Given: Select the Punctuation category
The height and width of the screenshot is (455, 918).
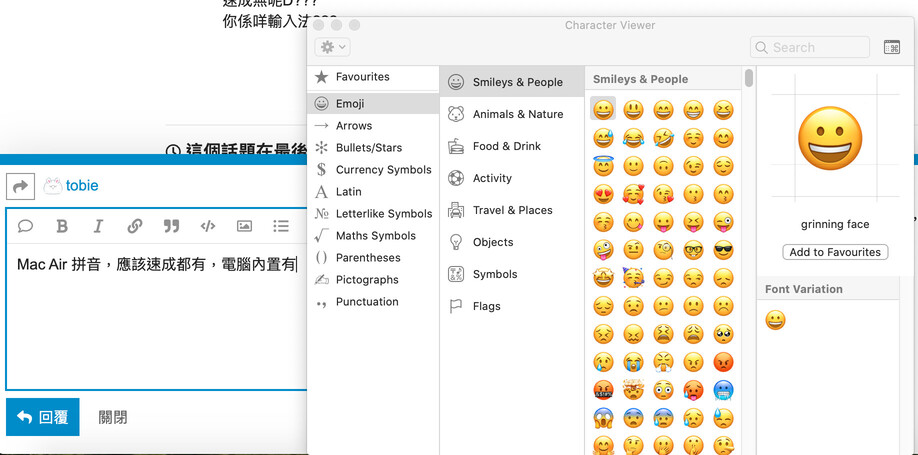Looking at the screenshot, I should (373, 302).
